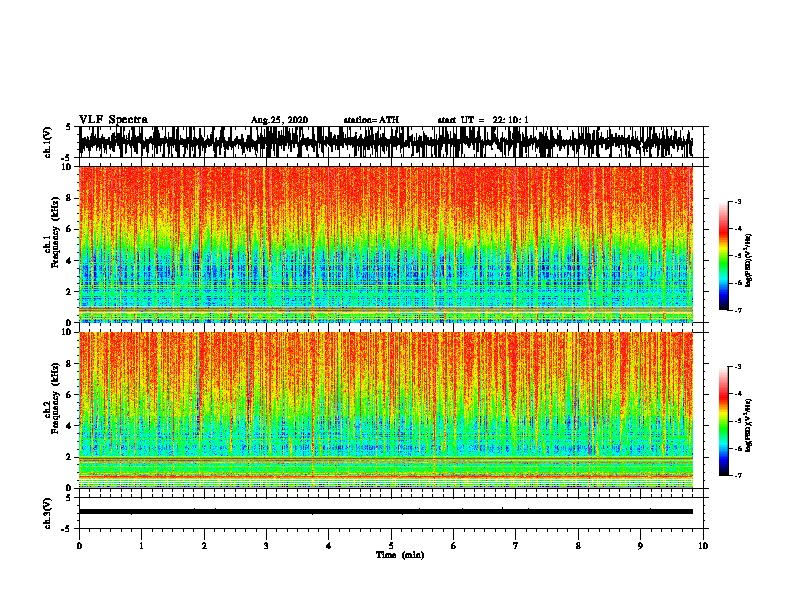
Task: Click the ch.2 spectrogram color scale bar
Action: [x=723, y=421]
